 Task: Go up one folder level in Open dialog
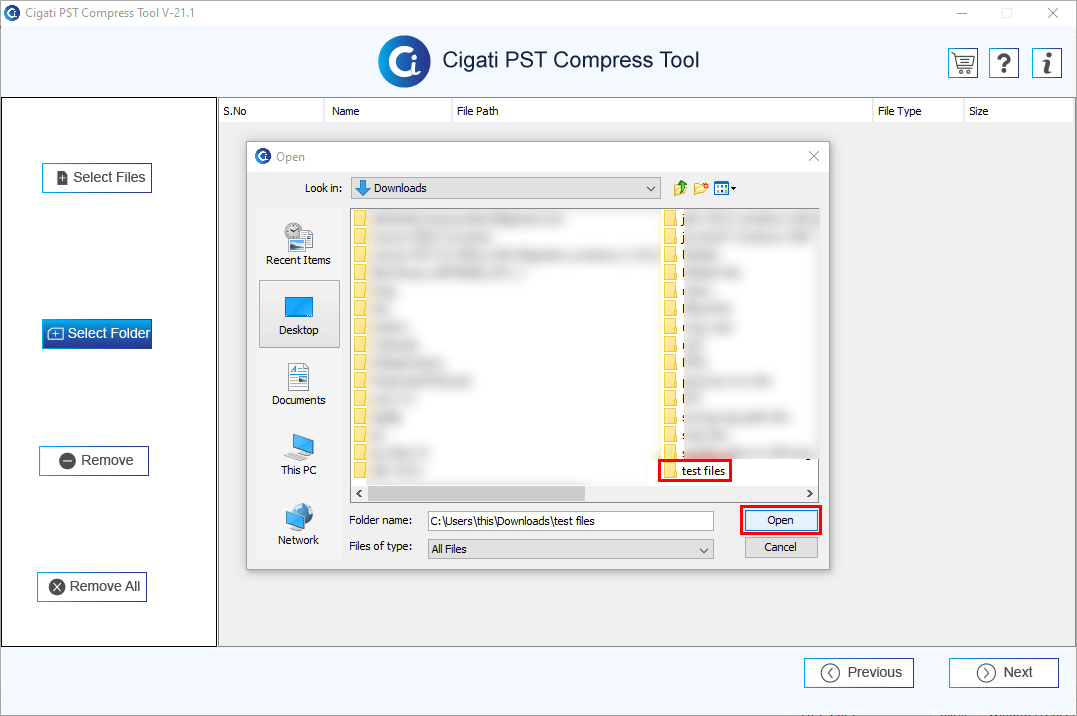pyautogui.click(x=680, y=188)
